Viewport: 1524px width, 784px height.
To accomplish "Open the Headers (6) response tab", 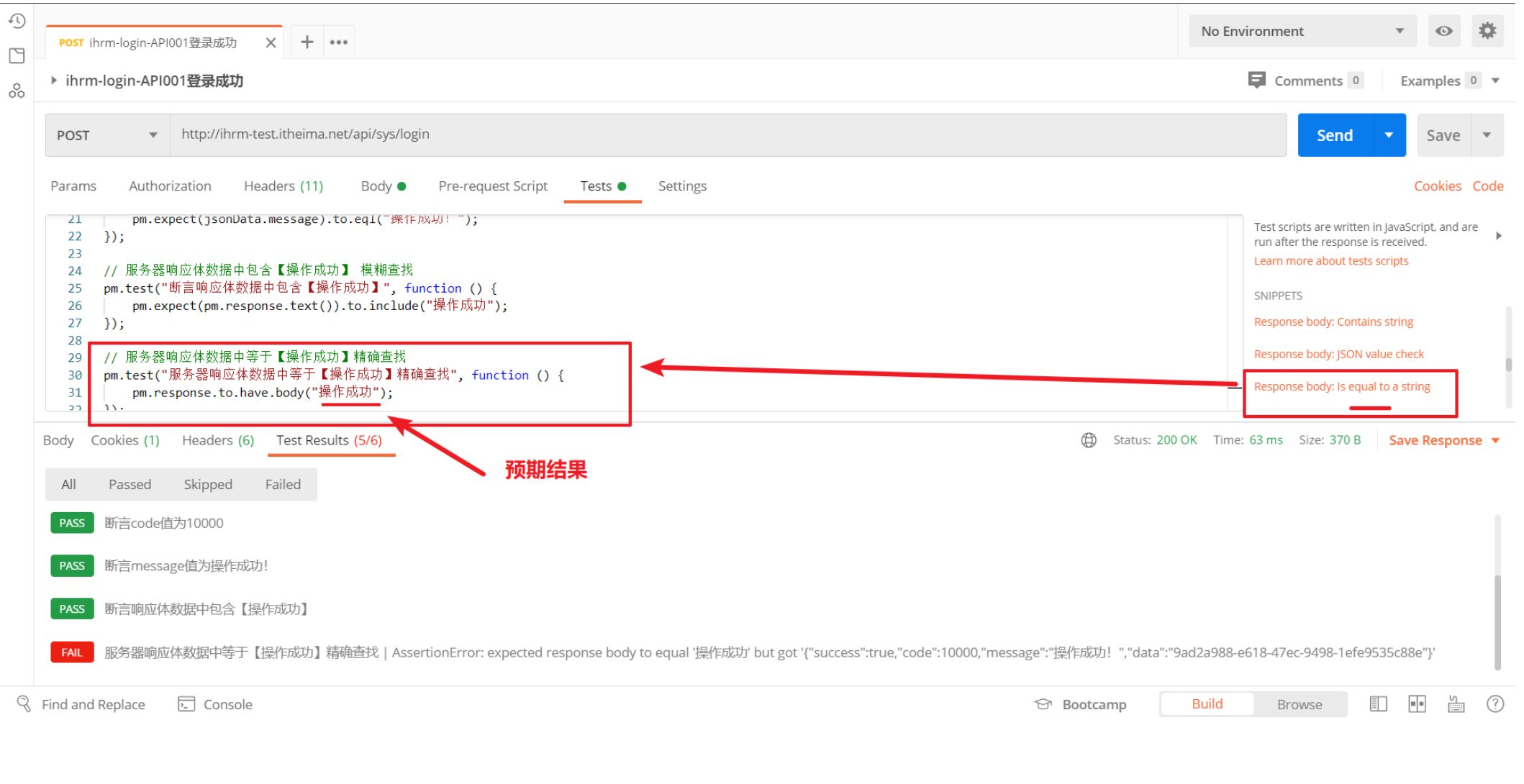I will click(x=217, y=440).
